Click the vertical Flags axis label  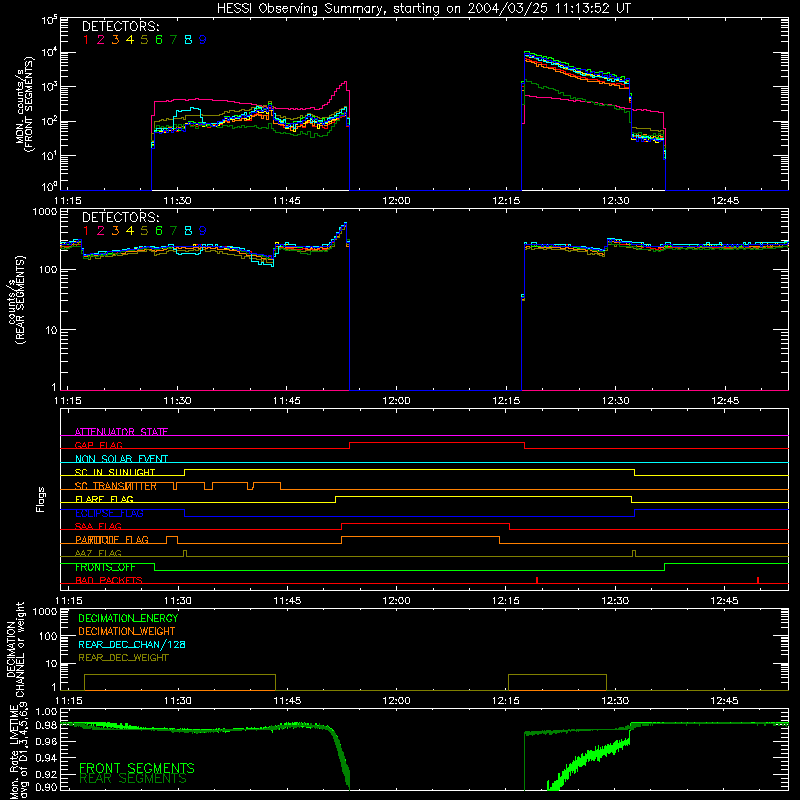click(x=41, y=499)
